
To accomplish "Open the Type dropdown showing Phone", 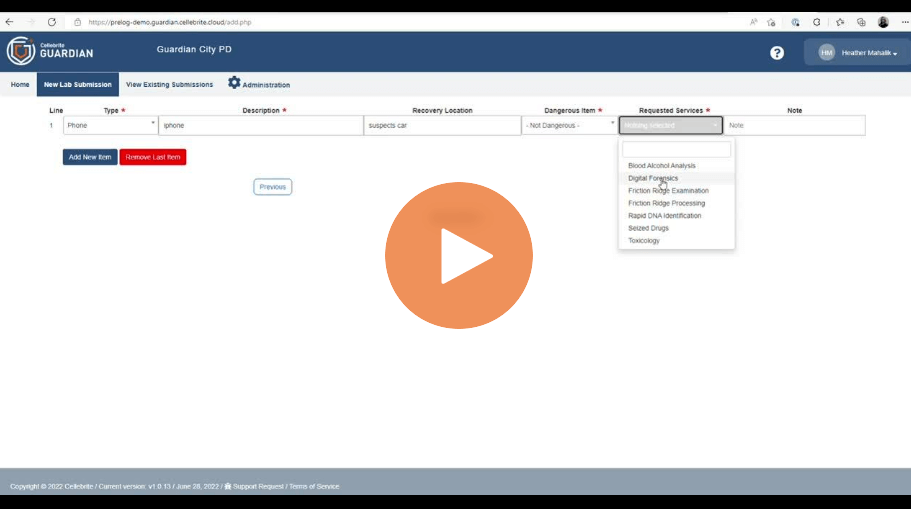I will tap(110, 126).
